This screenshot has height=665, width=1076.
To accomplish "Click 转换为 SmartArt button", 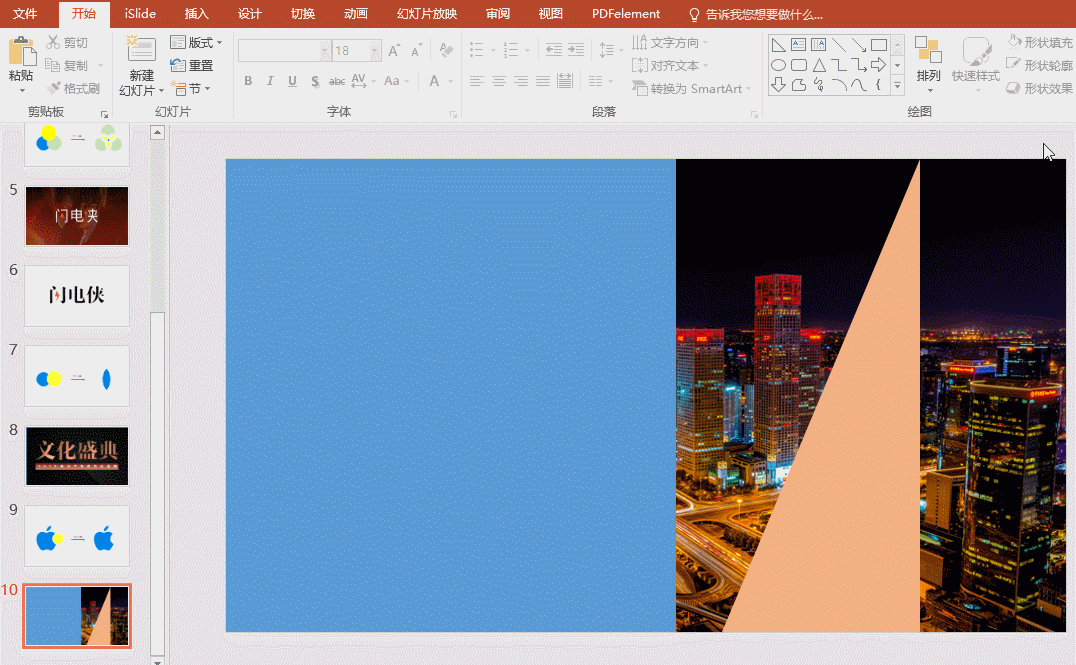I will point(691,89).
